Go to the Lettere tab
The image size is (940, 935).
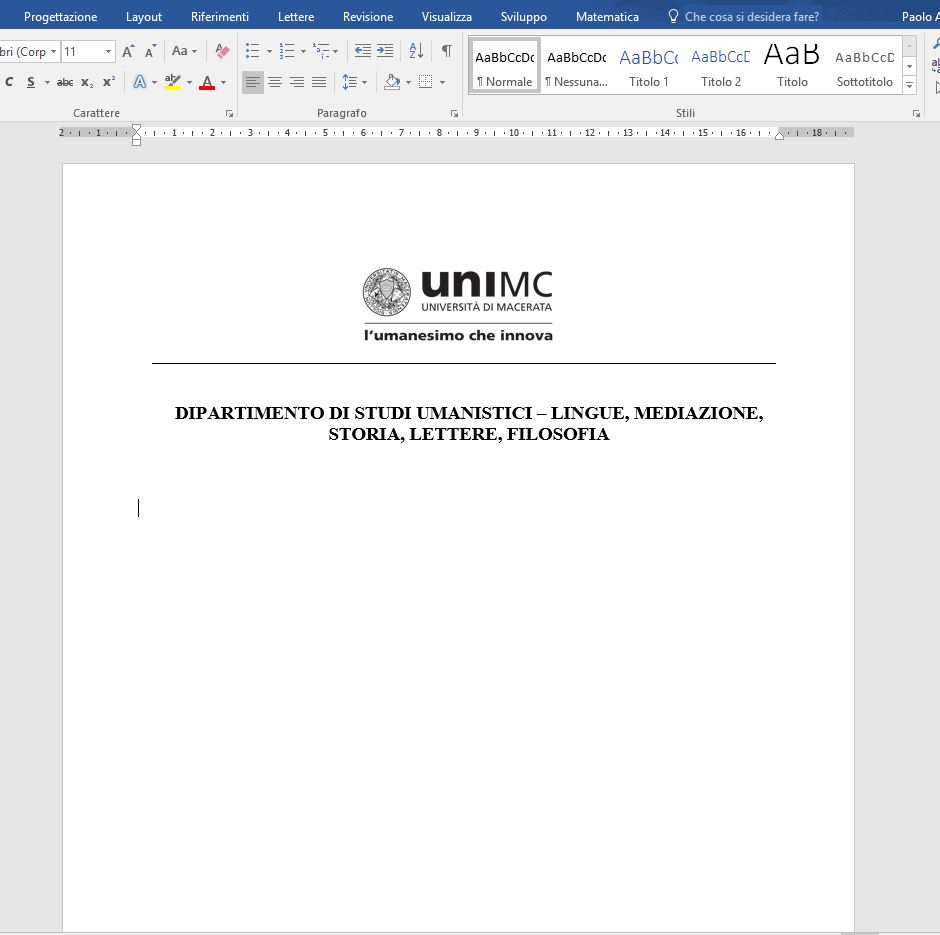pos(296,17)
